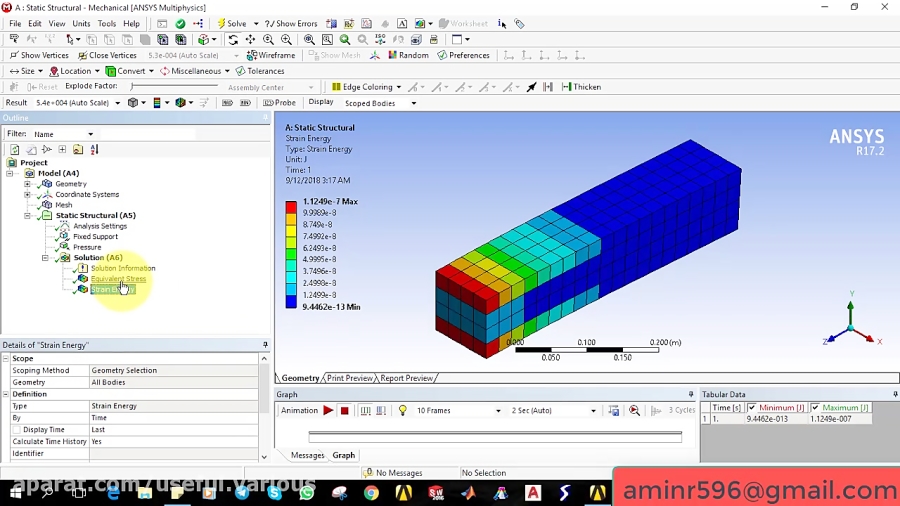This screenshot has height=506, width=900.
Task: Click Show Errors in toolbar
Action: tap(290, 24)
